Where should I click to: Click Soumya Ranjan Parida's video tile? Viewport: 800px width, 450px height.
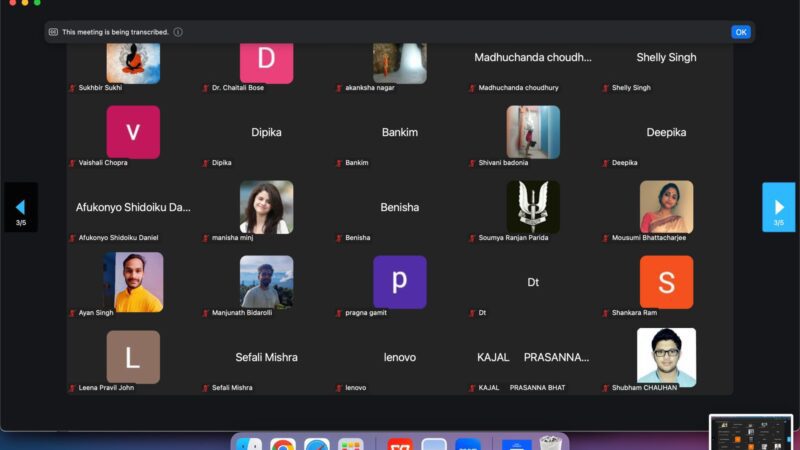(533, 207)
